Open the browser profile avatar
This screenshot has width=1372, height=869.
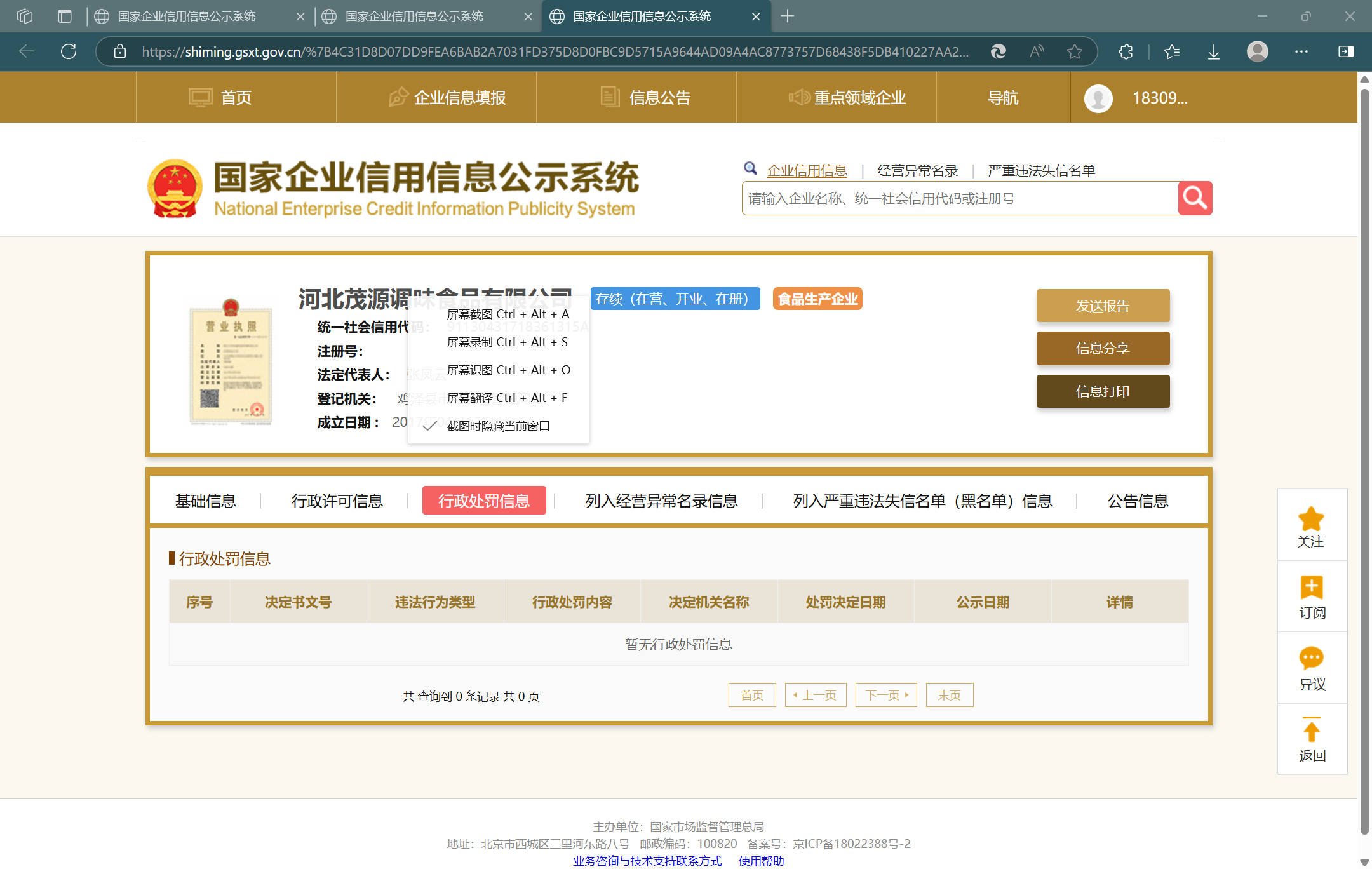point(1258,51)
